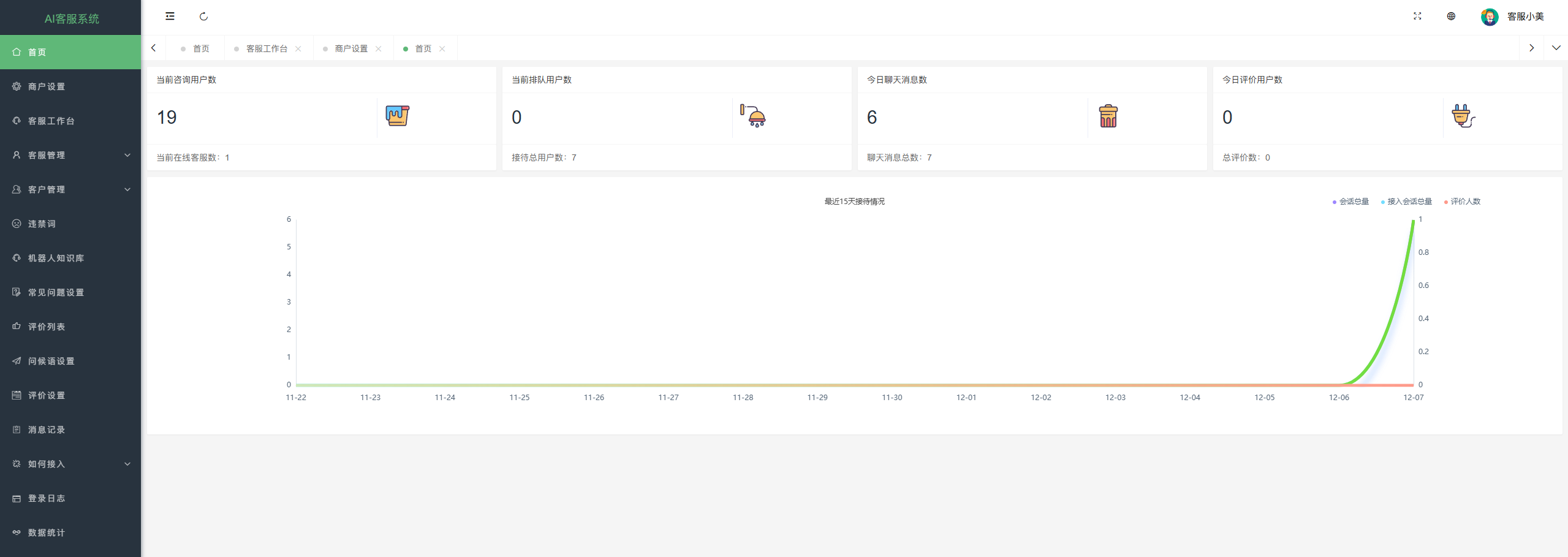Click the paint bucket icon in 当前咨询用户数
The width and height of the screenshot is (1568, 557).
(397, 116)
